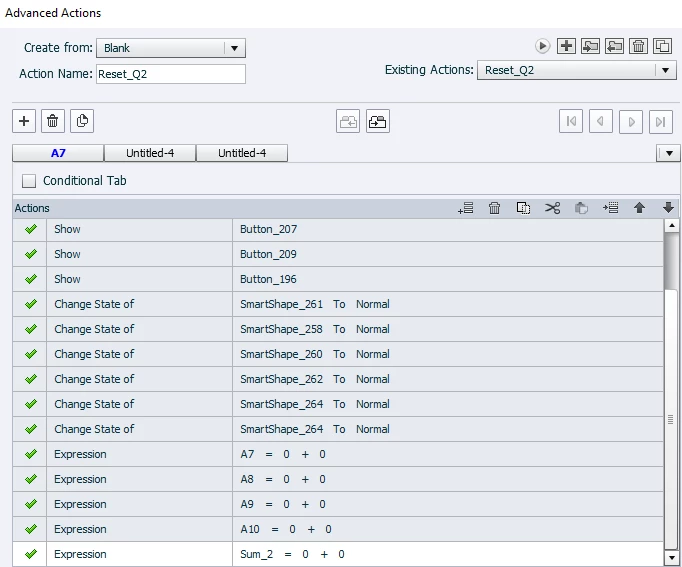Toggle the green checkmark for the Sum_2 expression

point(30,554)
